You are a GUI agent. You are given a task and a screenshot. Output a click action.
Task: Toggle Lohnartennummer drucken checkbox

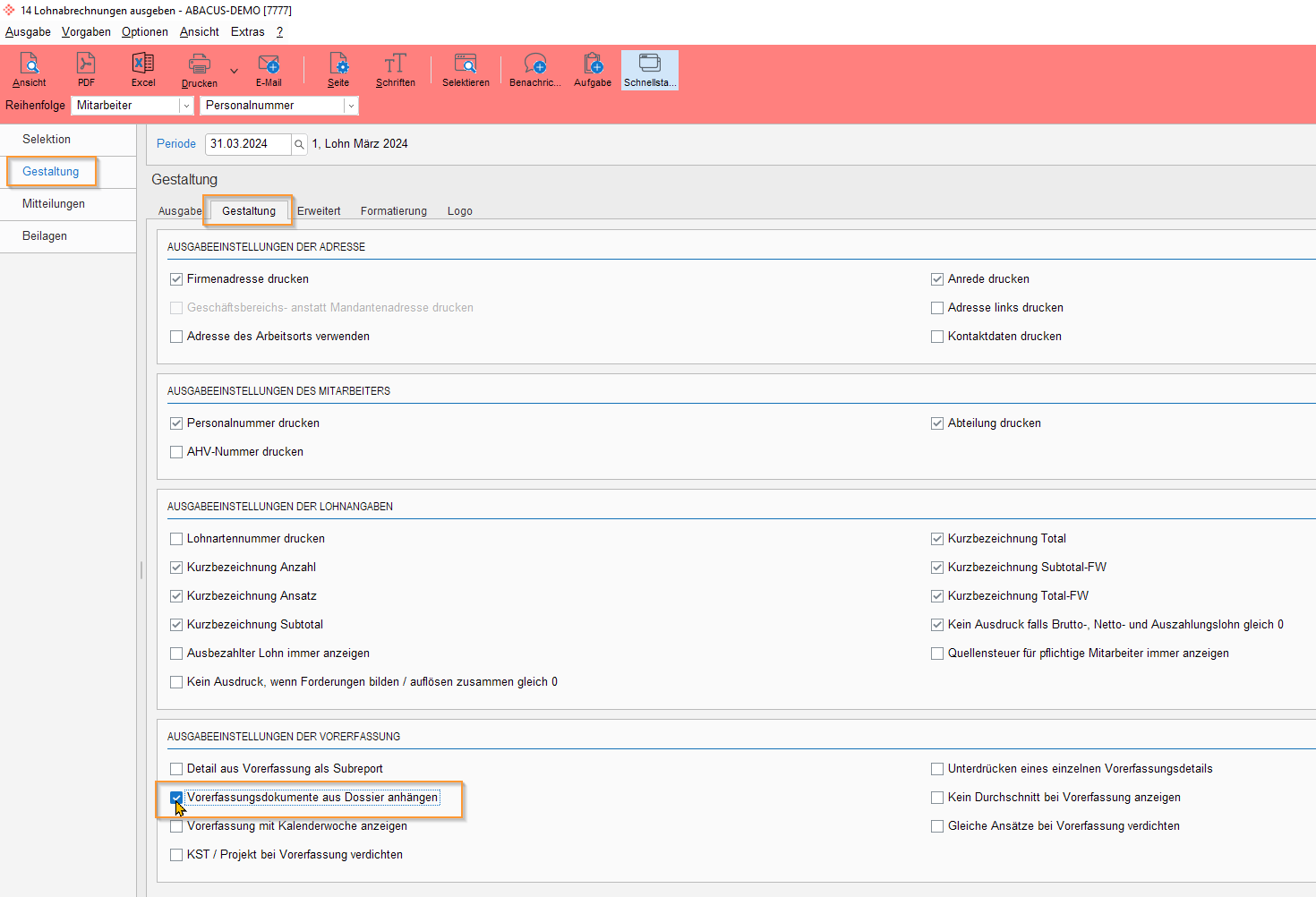176,539
